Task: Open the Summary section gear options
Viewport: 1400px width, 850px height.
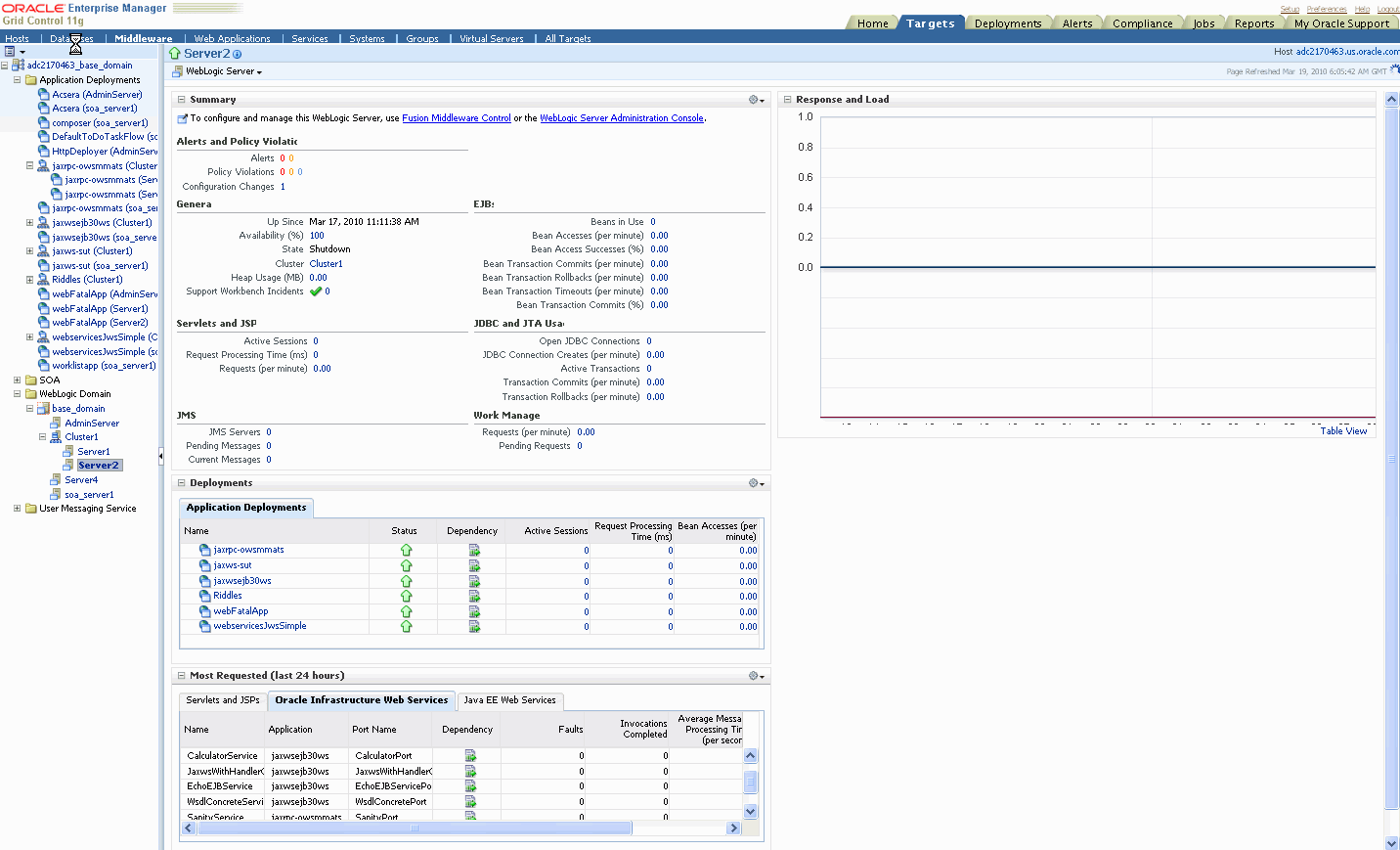Action: coord(756,100)
